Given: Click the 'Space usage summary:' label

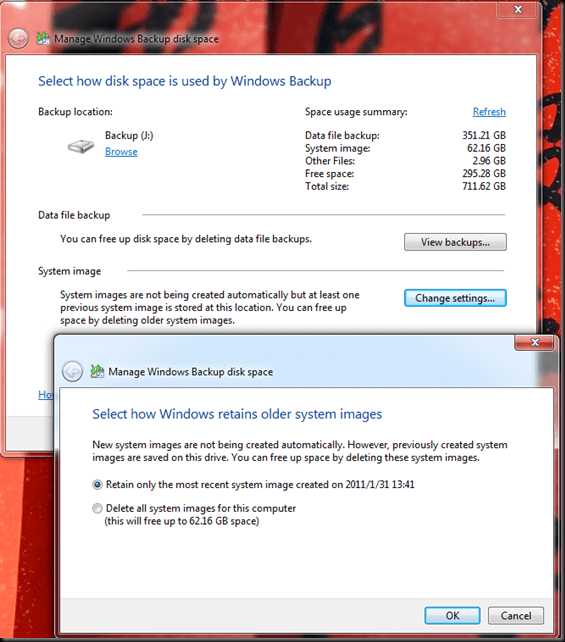Looking at the screenshot, I should pos(356,112).
